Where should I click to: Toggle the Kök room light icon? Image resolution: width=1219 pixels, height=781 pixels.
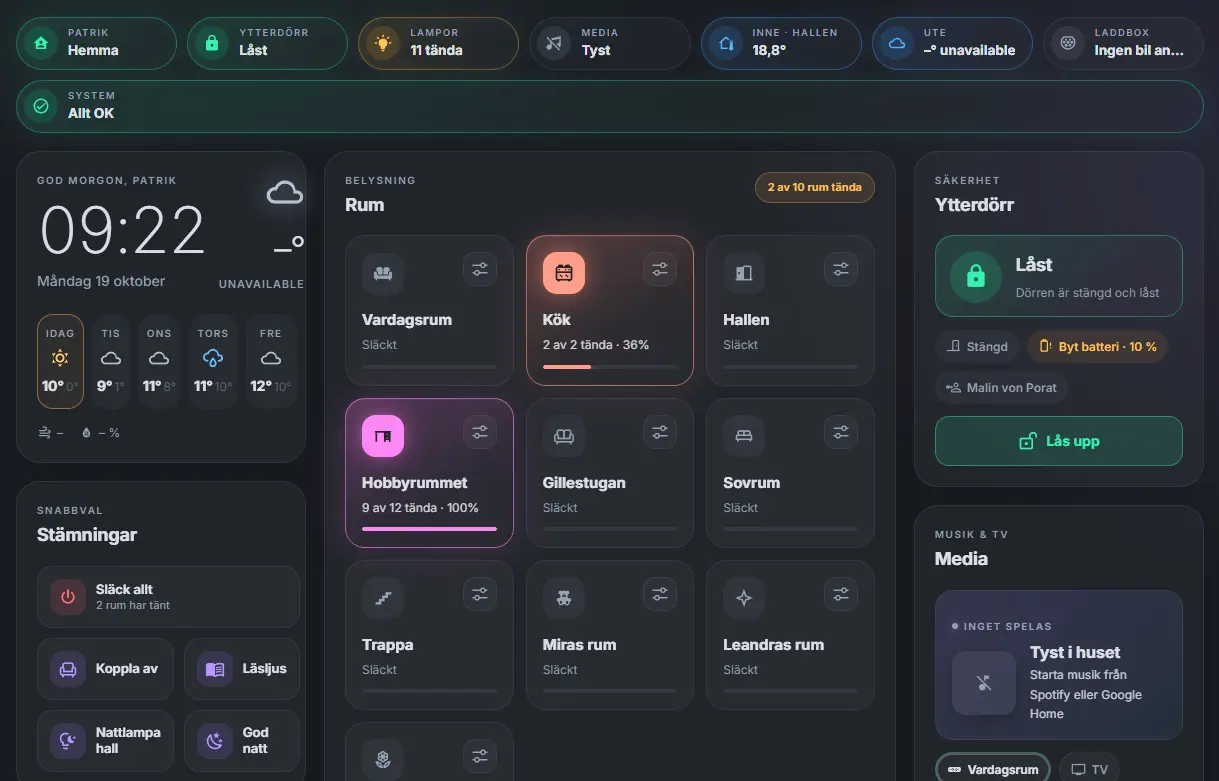(564, 273)
